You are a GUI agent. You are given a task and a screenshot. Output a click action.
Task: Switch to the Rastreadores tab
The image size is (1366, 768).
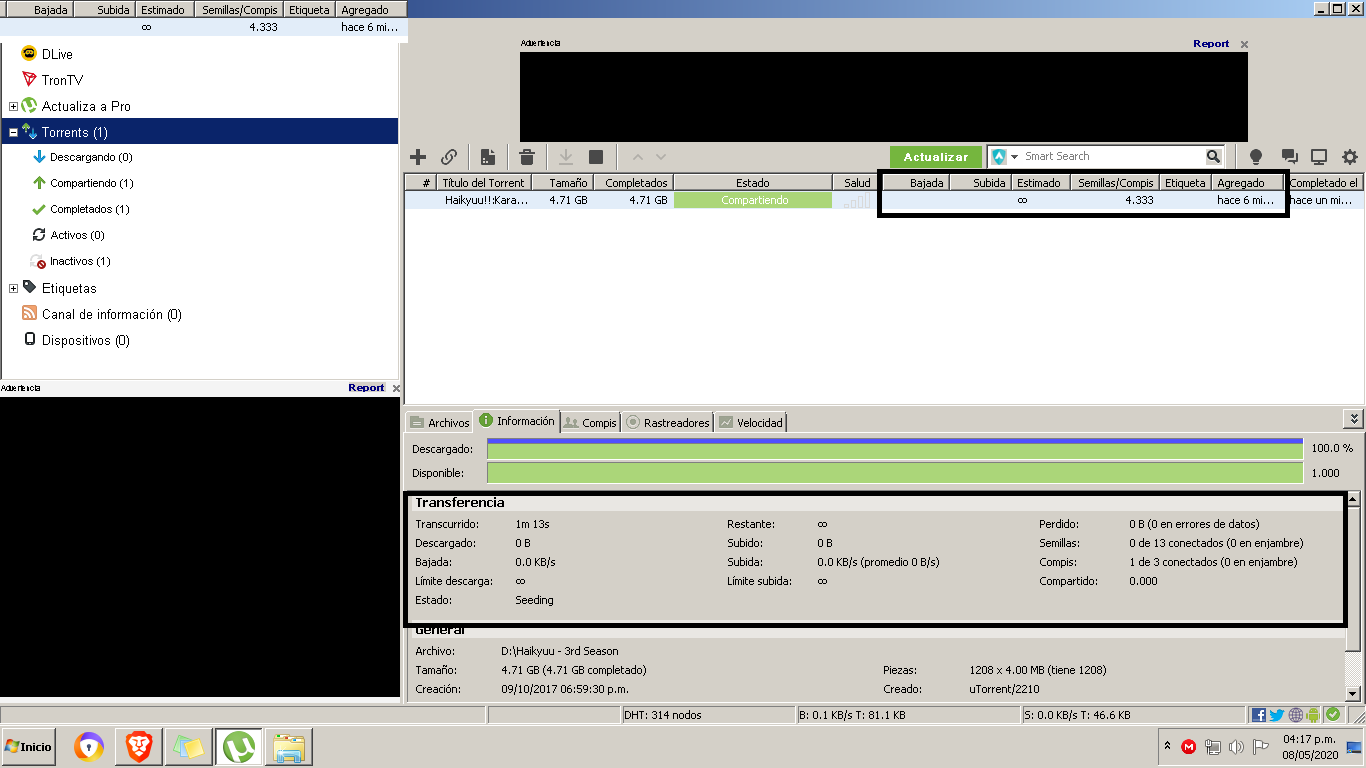click(668, 422)
